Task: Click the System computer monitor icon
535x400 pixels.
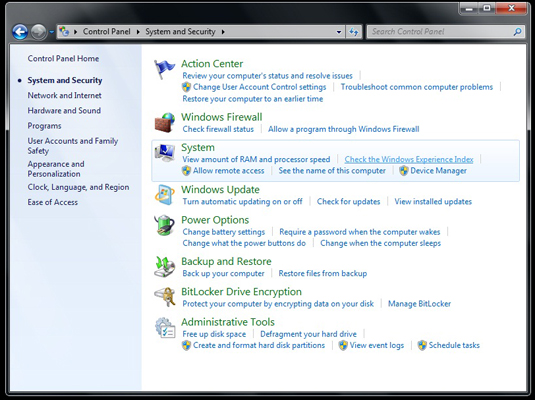Action: [164, 153]
